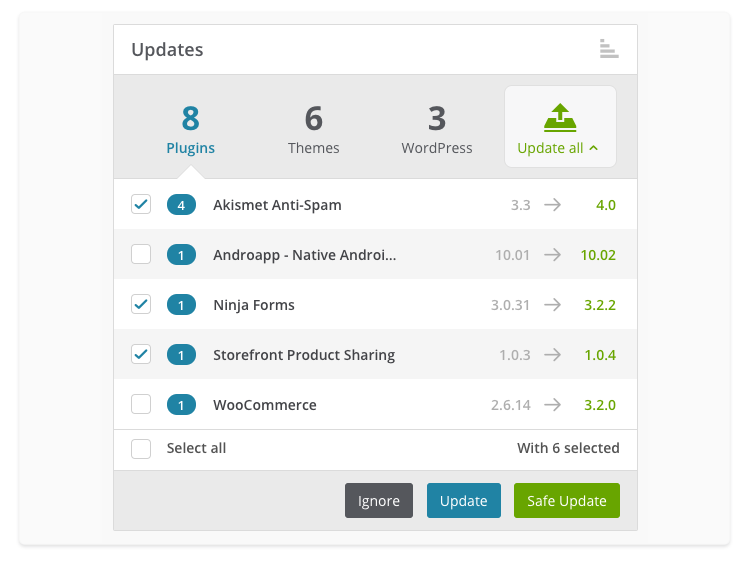750x567 pixels.
Task: Switch to the Themes tab
Action: pyautogui.click(x=313, y=130)
